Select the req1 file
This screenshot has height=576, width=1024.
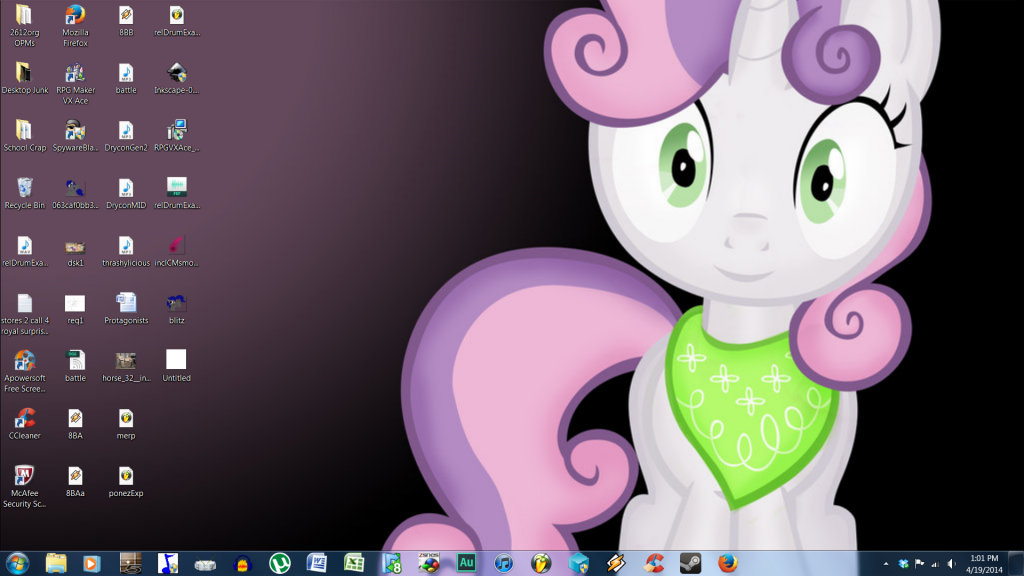75,308
